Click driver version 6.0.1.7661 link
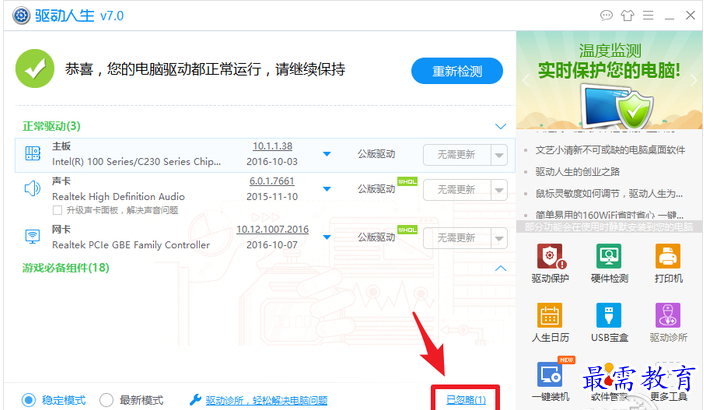The height and width of the screenshot is (410, 704). click(272, 181)
